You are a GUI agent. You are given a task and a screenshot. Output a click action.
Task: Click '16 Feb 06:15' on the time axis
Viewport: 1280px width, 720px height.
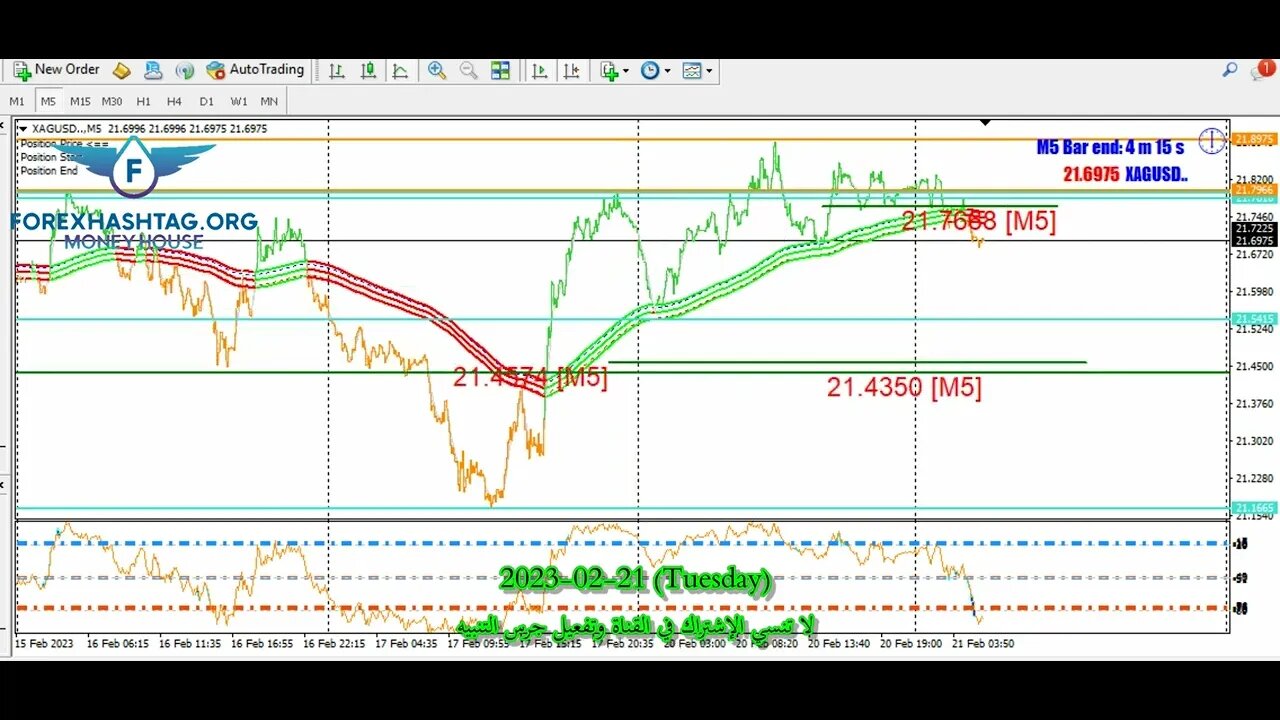tap(119, 644)
